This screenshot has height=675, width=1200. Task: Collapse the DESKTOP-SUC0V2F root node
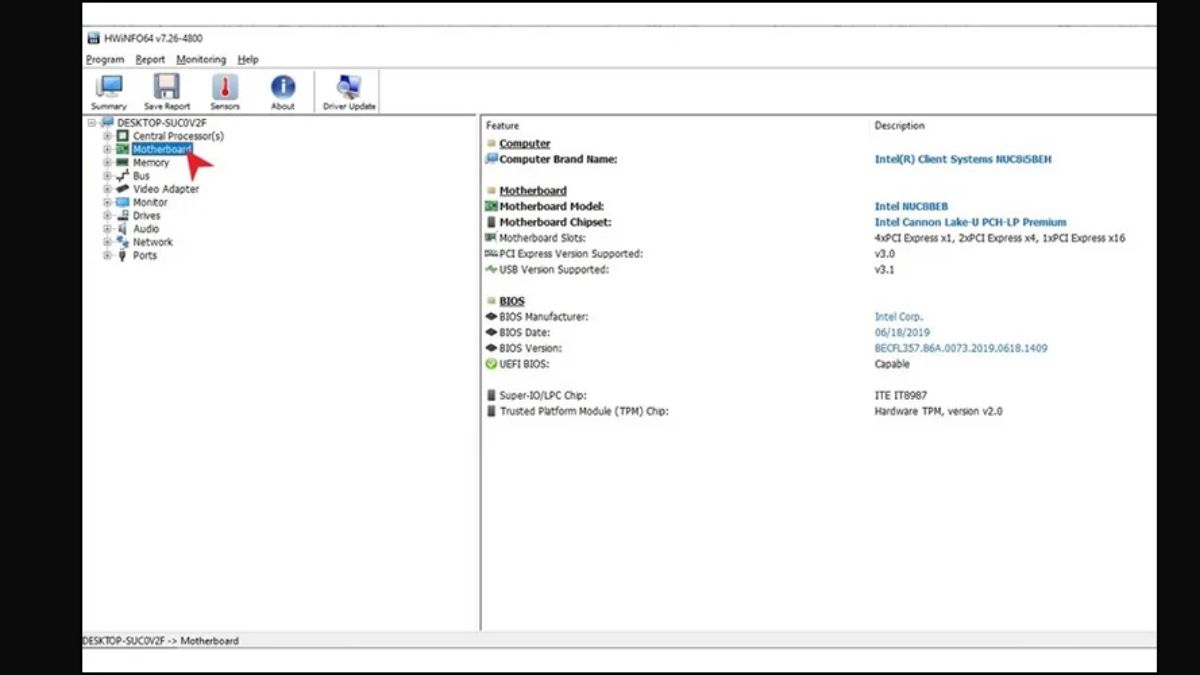pos(92,123)
